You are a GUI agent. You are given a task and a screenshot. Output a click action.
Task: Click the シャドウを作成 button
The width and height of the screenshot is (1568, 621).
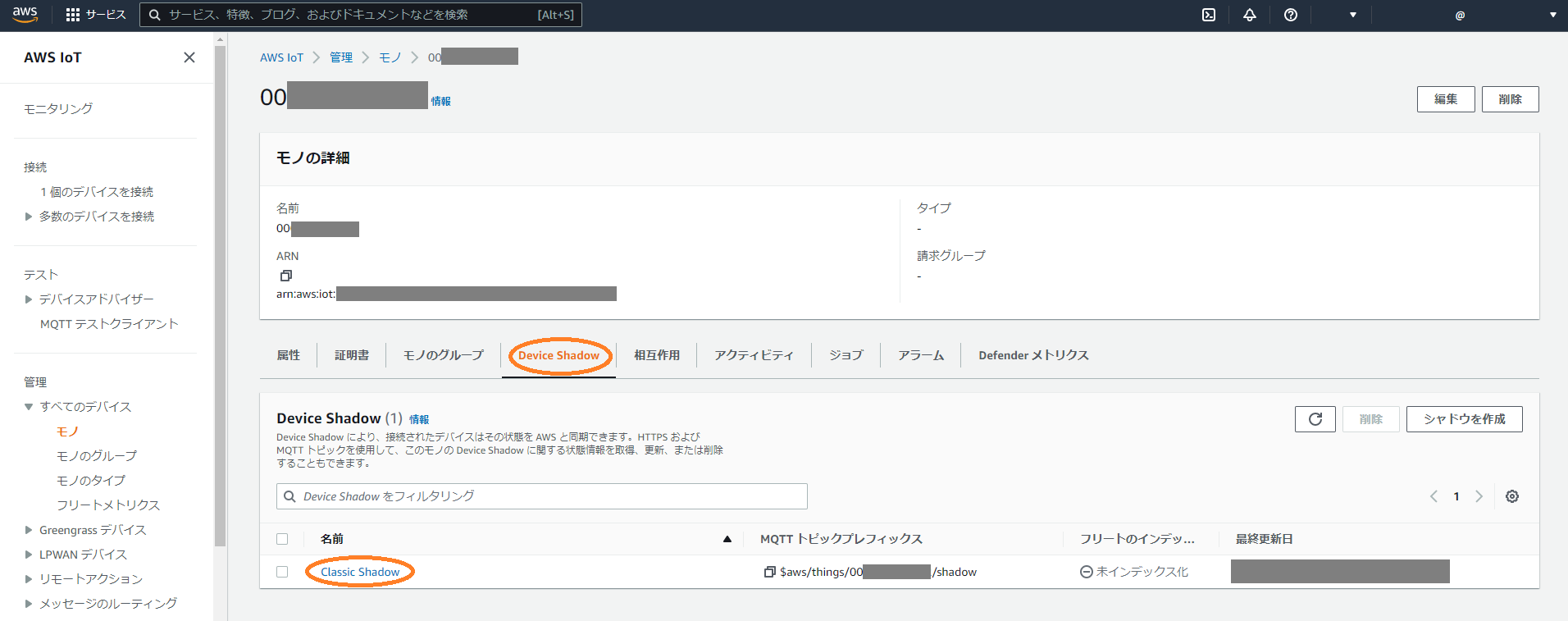[1464, 419]
